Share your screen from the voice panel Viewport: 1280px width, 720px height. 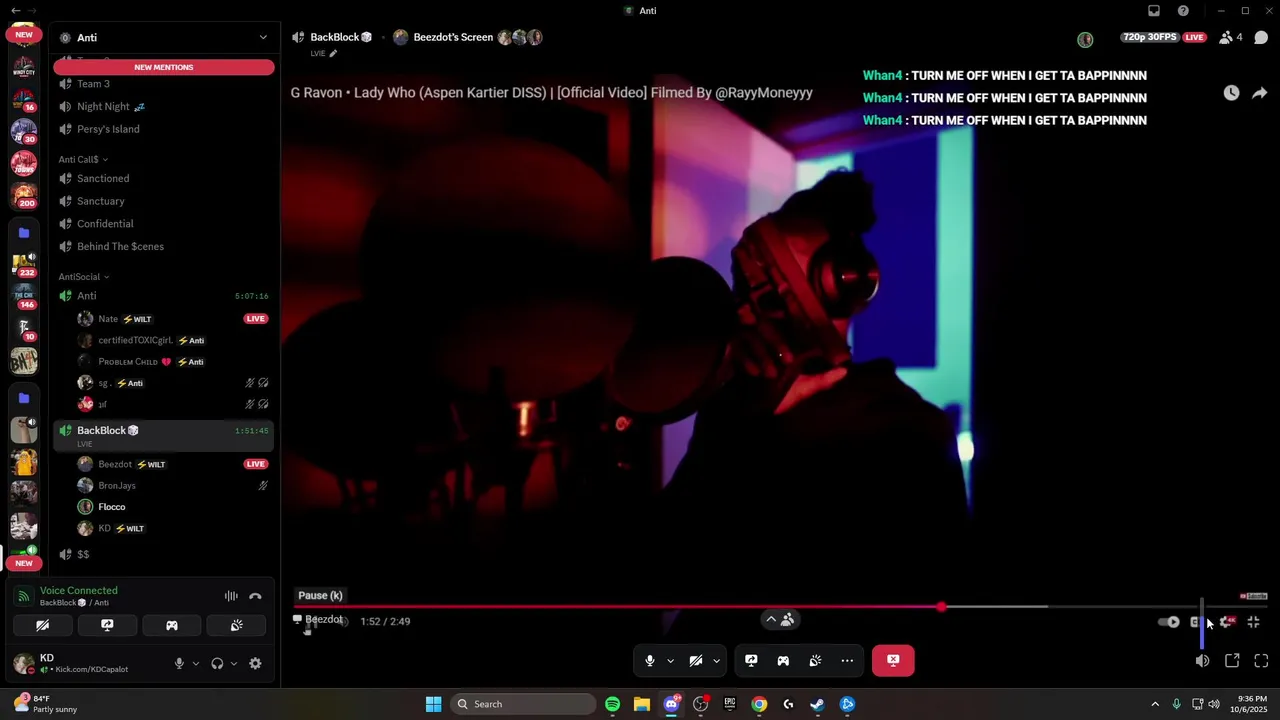point(107,625)
